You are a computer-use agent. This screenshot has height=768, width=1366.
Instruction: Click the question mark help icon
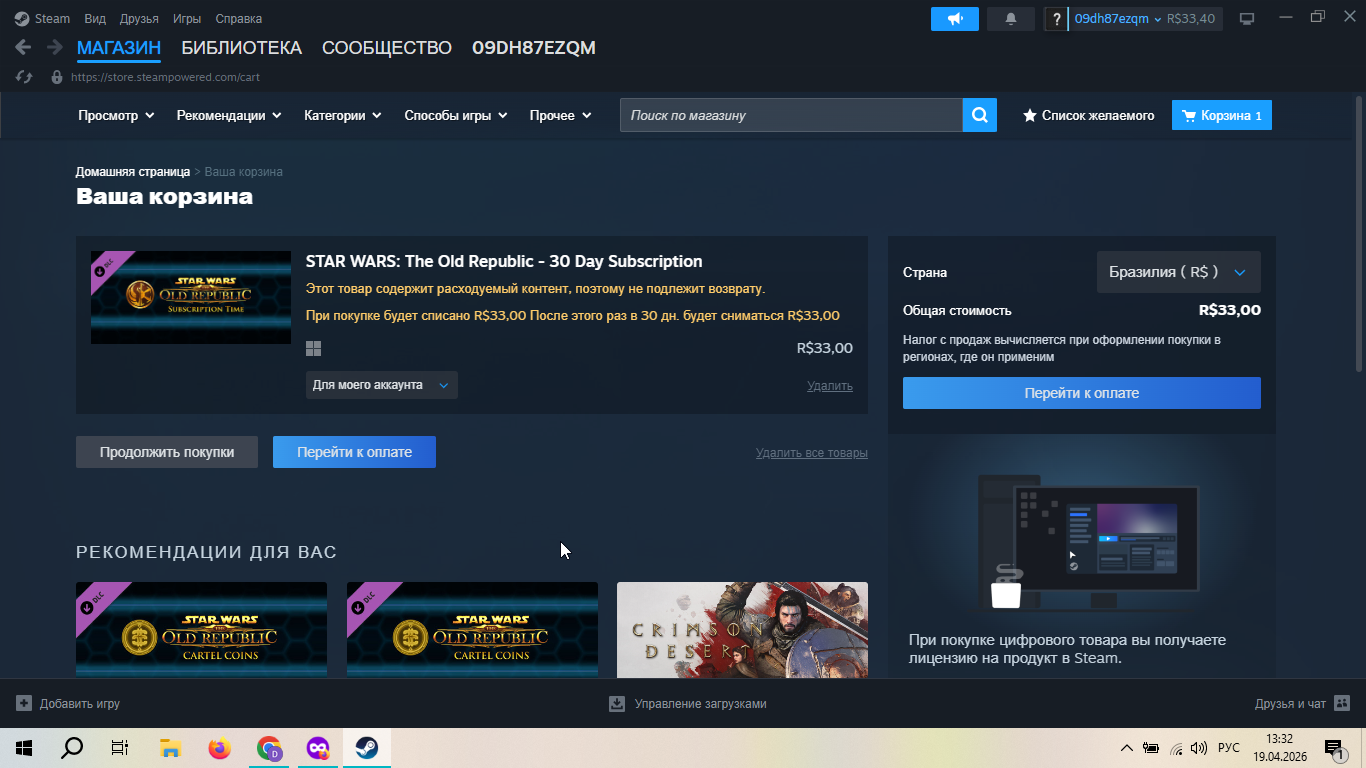1056,19
